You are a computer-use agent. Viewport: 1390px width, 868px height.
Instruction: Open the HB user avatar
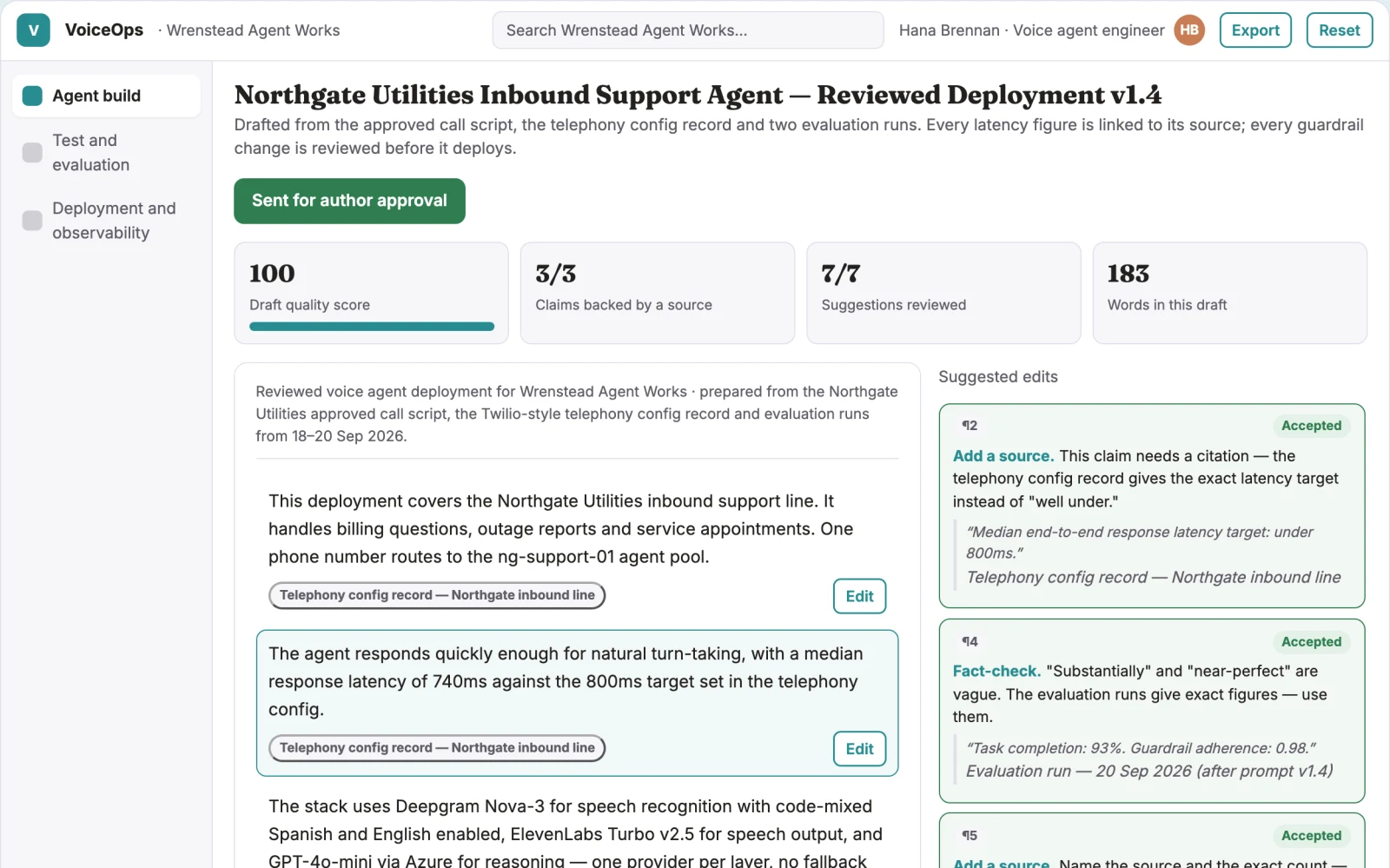(x=1189, y=30)
